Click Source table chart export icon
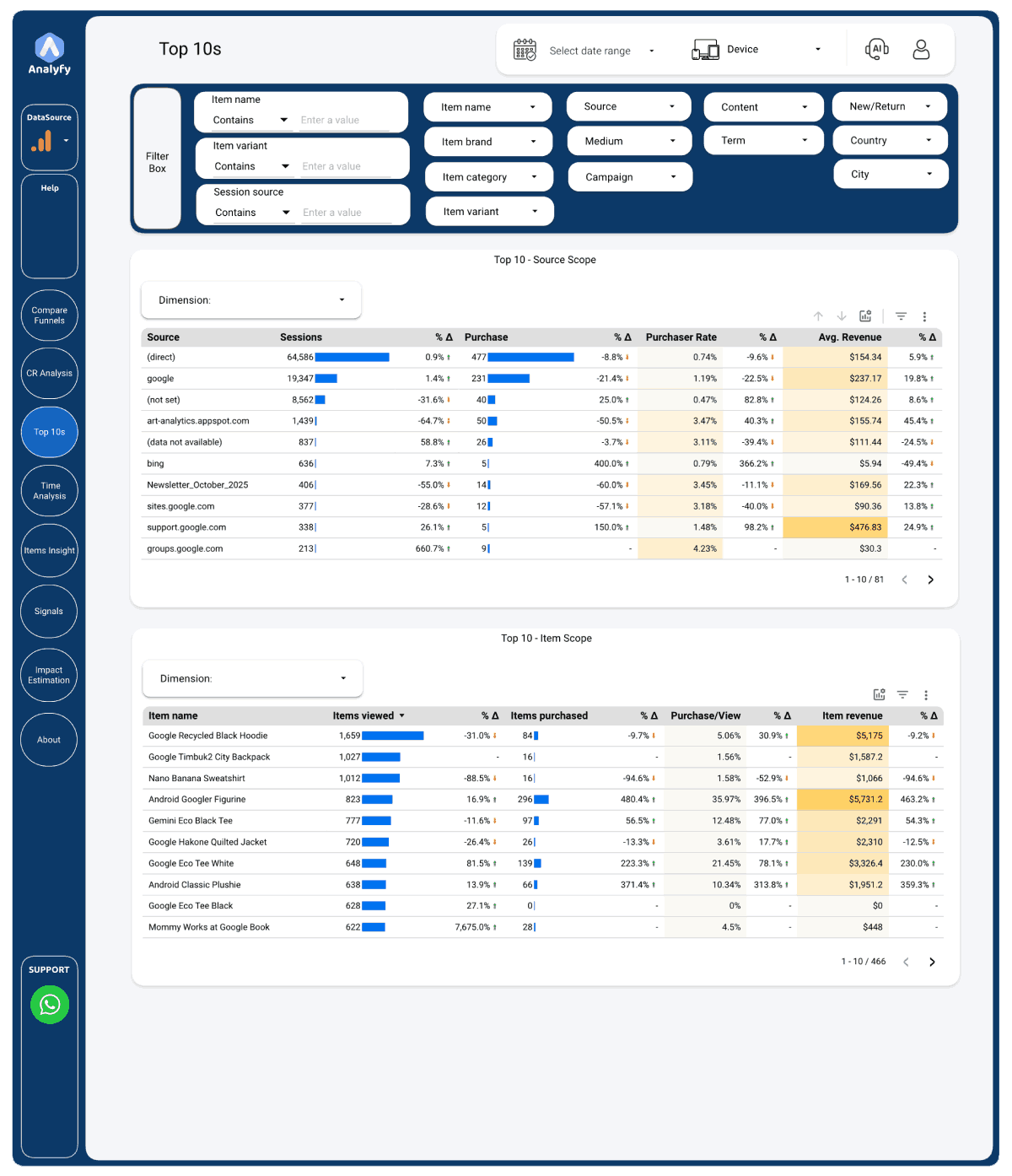The width and height of the screenshot is (1012, 1176). (865, 316)
